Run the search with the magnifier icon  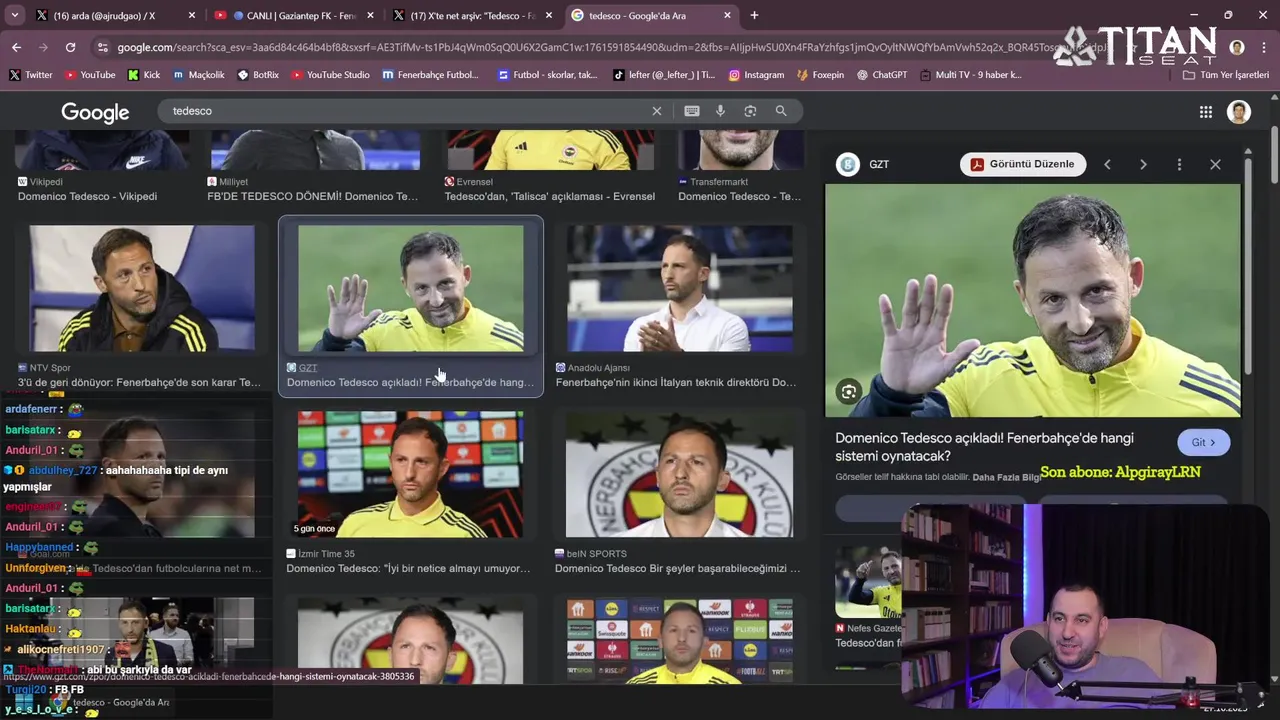[781, 111]
